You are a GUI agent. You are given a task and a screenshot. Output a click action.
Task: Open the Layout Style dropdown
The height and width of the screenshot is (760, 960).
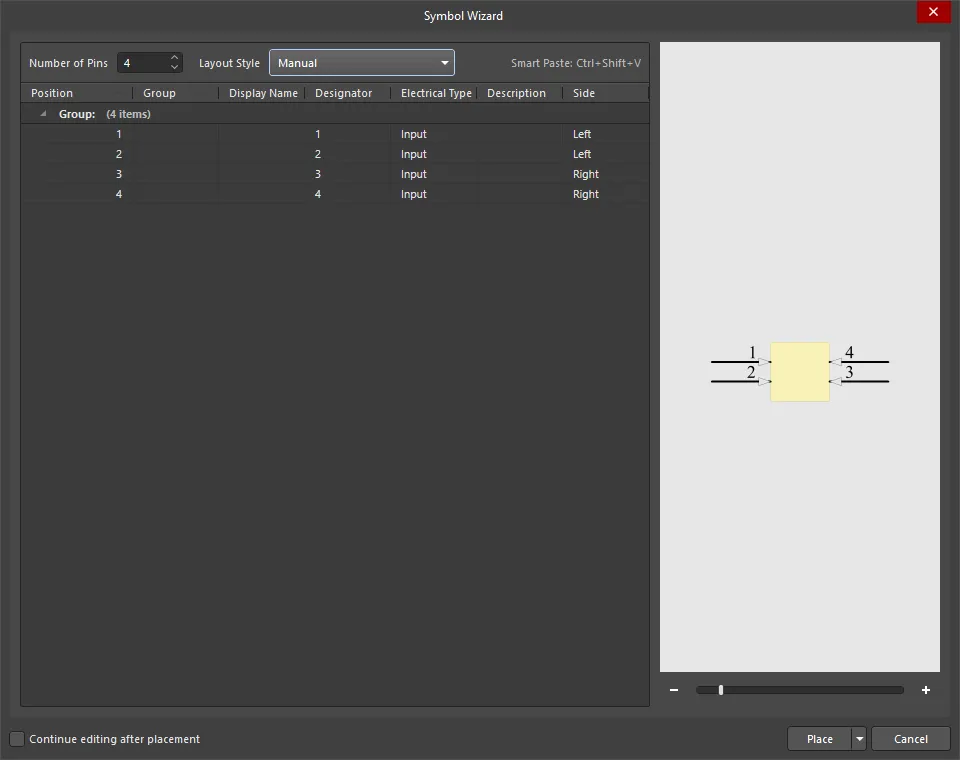(x=361, y=63)
